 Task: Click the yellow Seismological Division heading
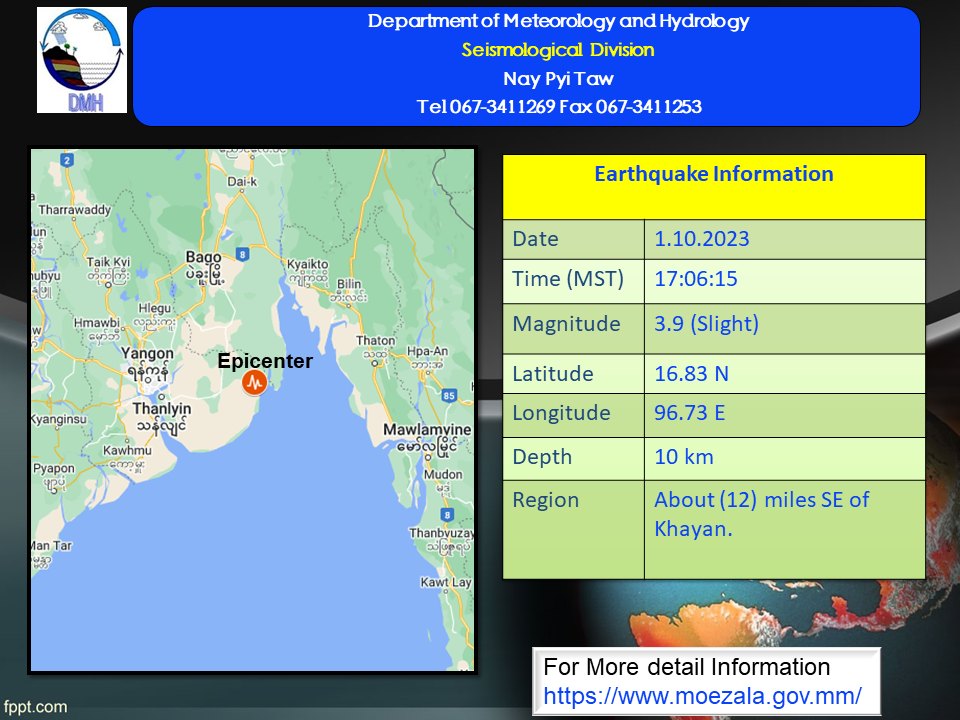558,50
